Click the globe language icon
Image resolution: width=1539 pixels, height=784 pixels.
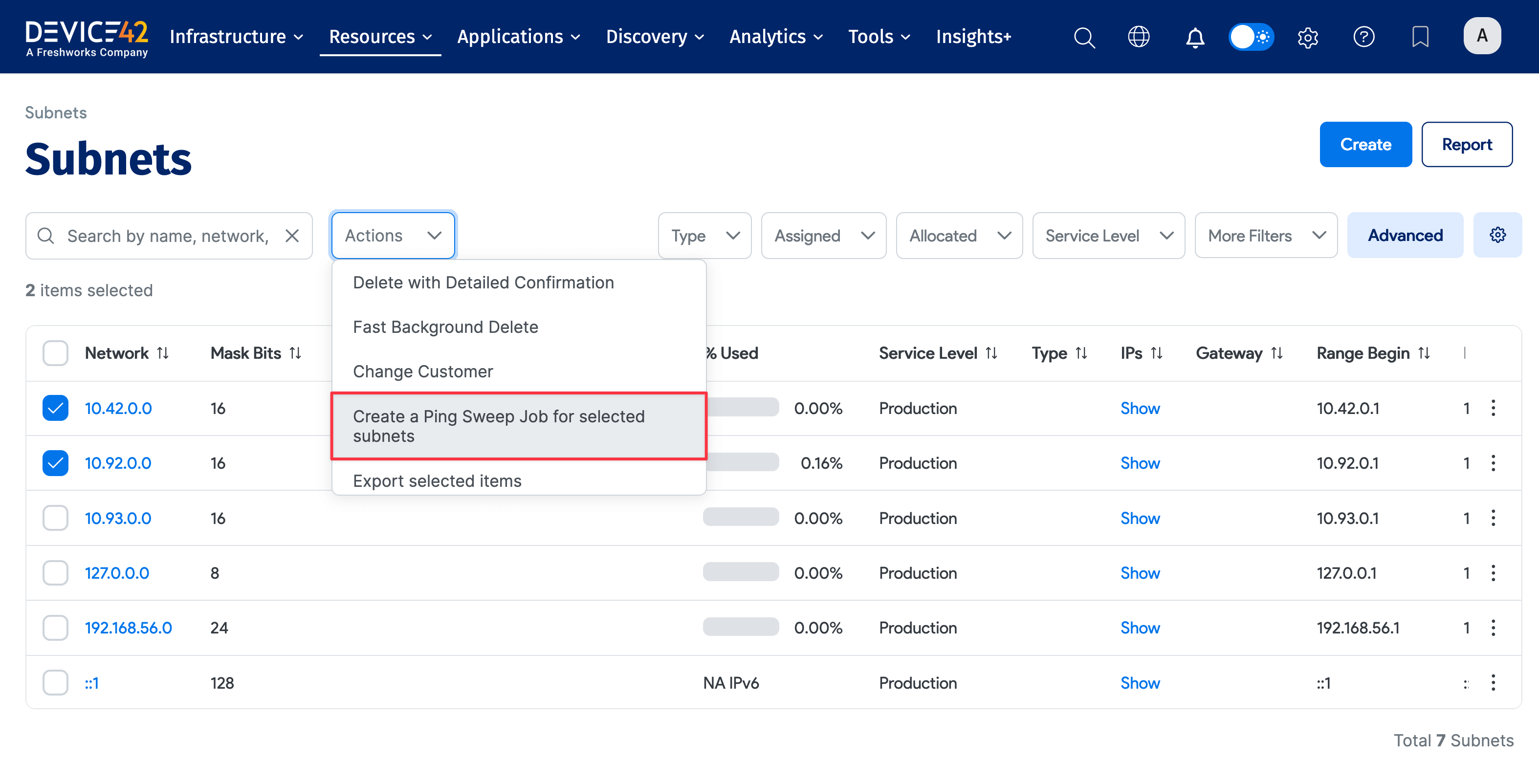point(1138,37)
